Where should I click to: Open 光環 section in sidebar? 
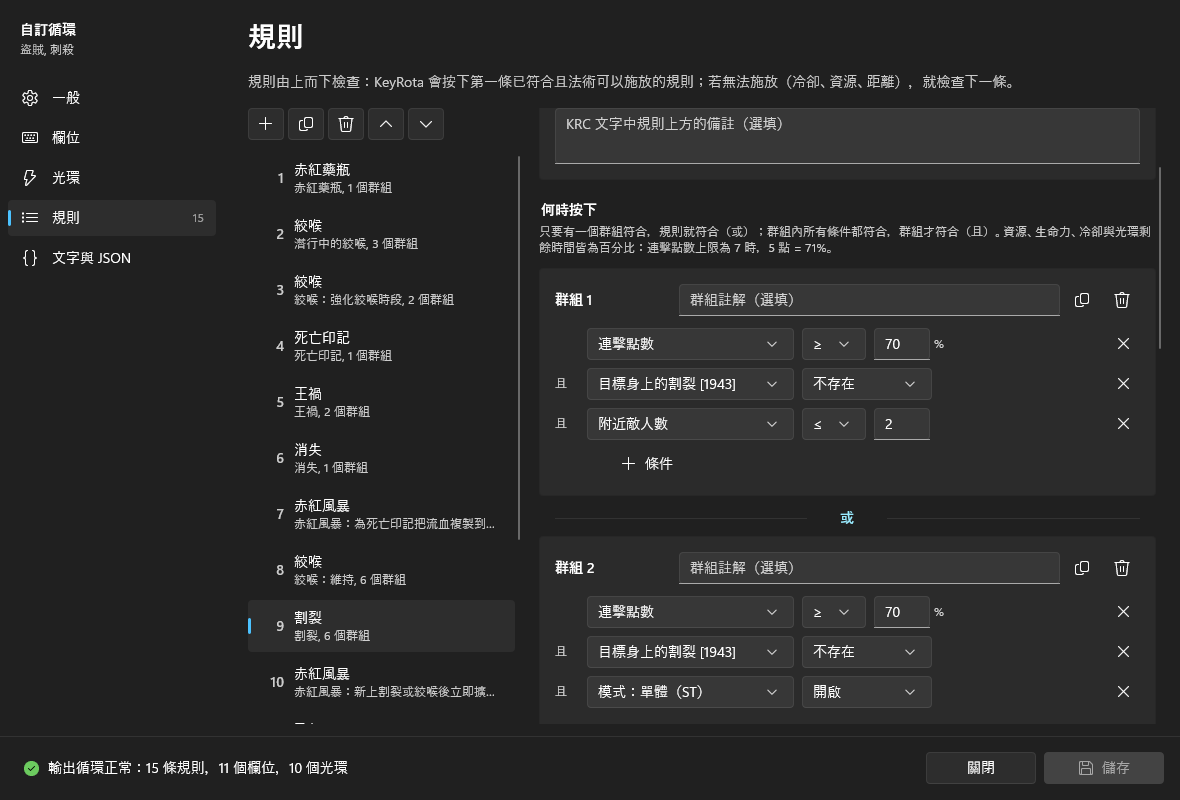tap(112, 178)
